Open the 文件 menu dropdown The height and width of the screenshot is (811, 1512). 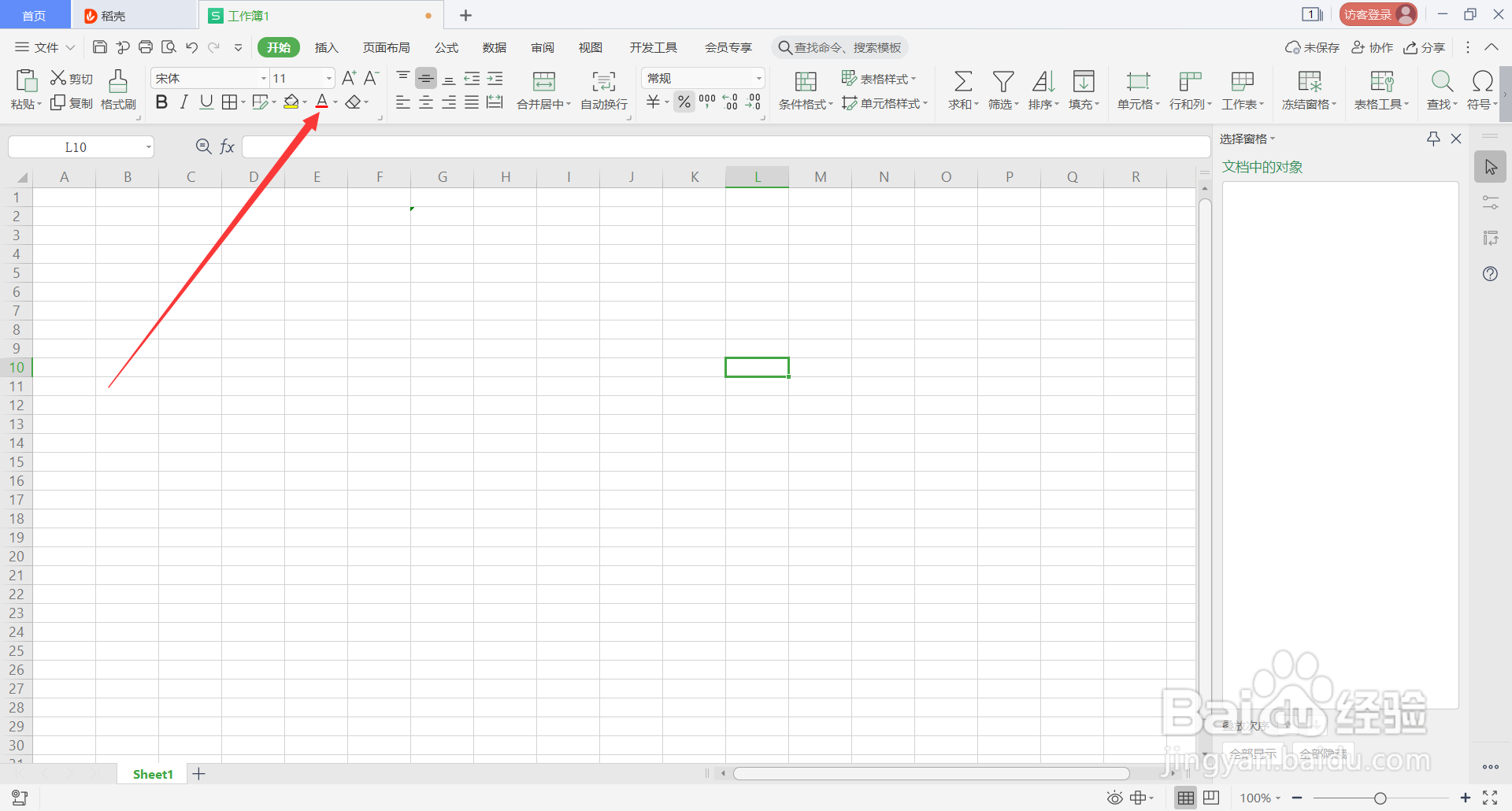(45, 47)
